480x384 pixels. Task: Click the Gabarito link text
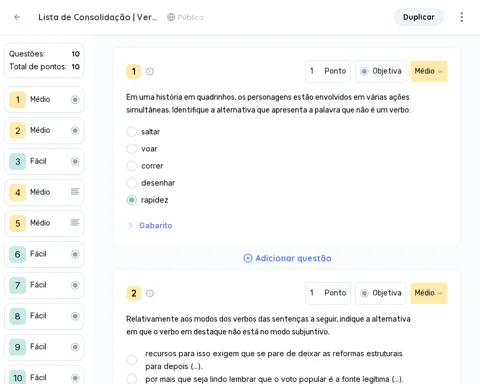tap(156, 226)
